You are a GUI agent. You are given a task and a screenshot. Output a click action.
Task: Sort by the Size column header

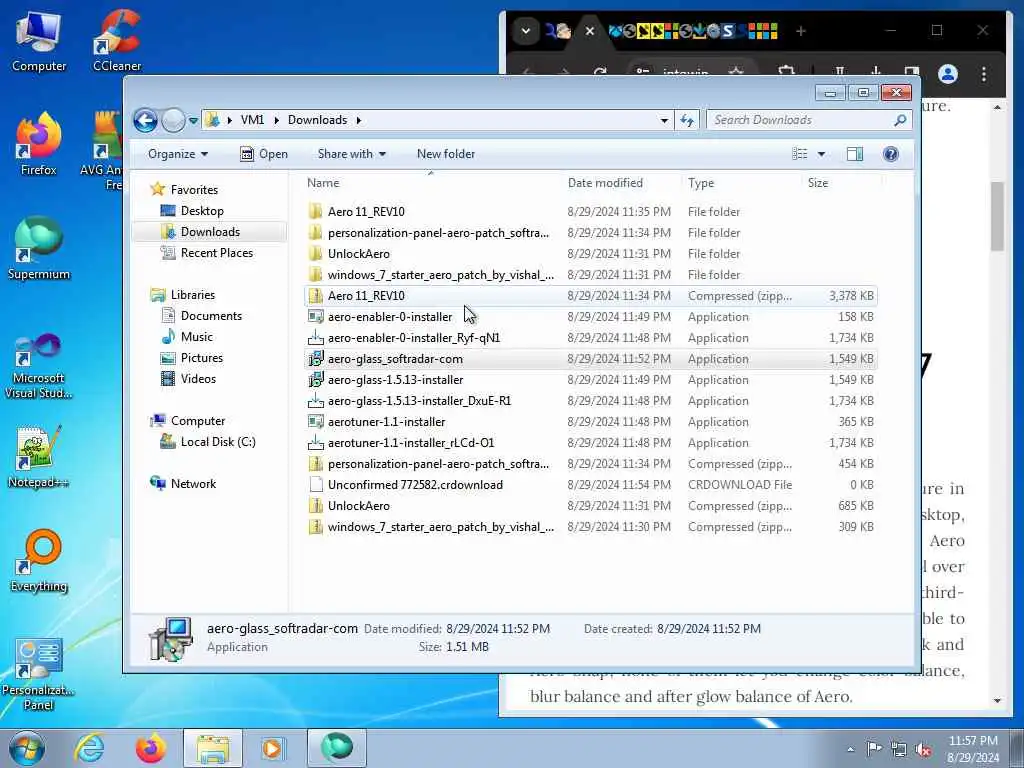[841, 183]
